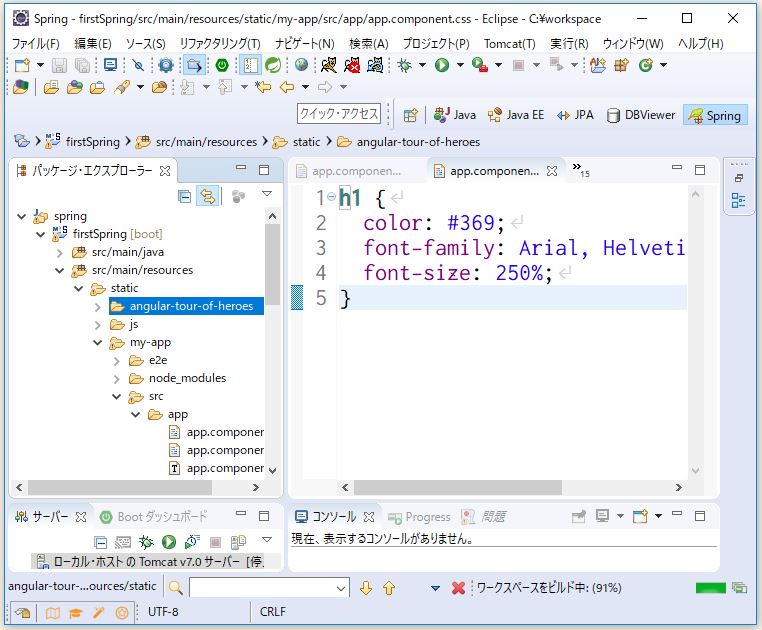This screenshot has width=762, height=630.
Task: Go to last edit location icon
Action: pos(263,88)
